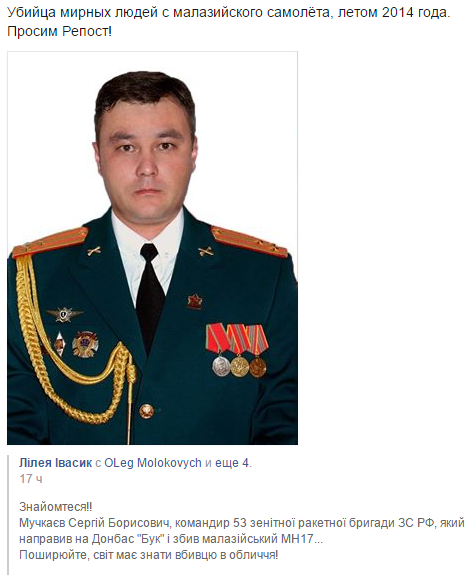The height and width of the screenshot is (575, 475).
Task: Click the '17 ч' post timestamp
Action: [31, 479]
